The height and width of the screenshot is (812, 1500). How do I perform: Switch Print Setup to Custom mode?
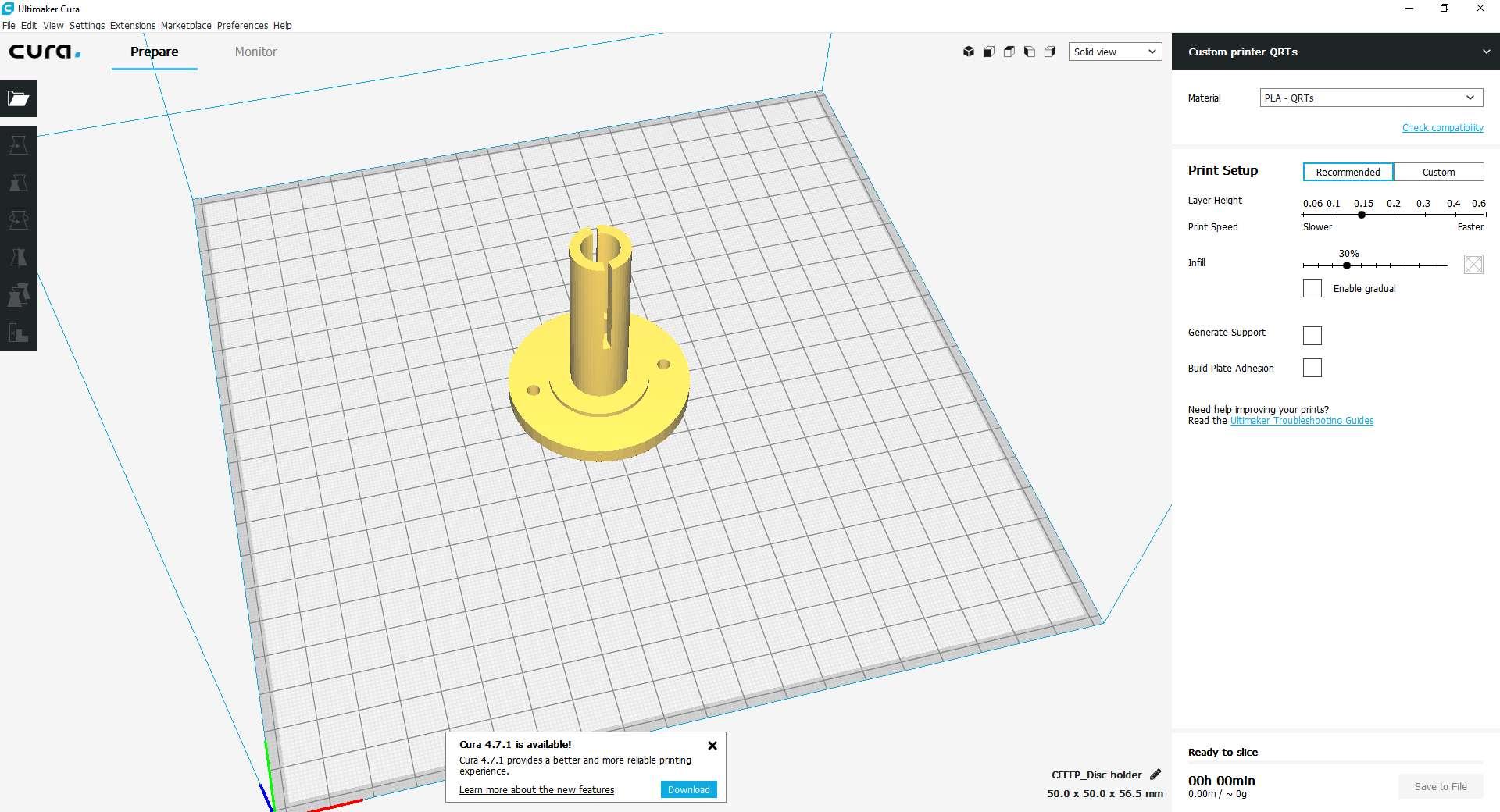click(x=1438, y=172)
